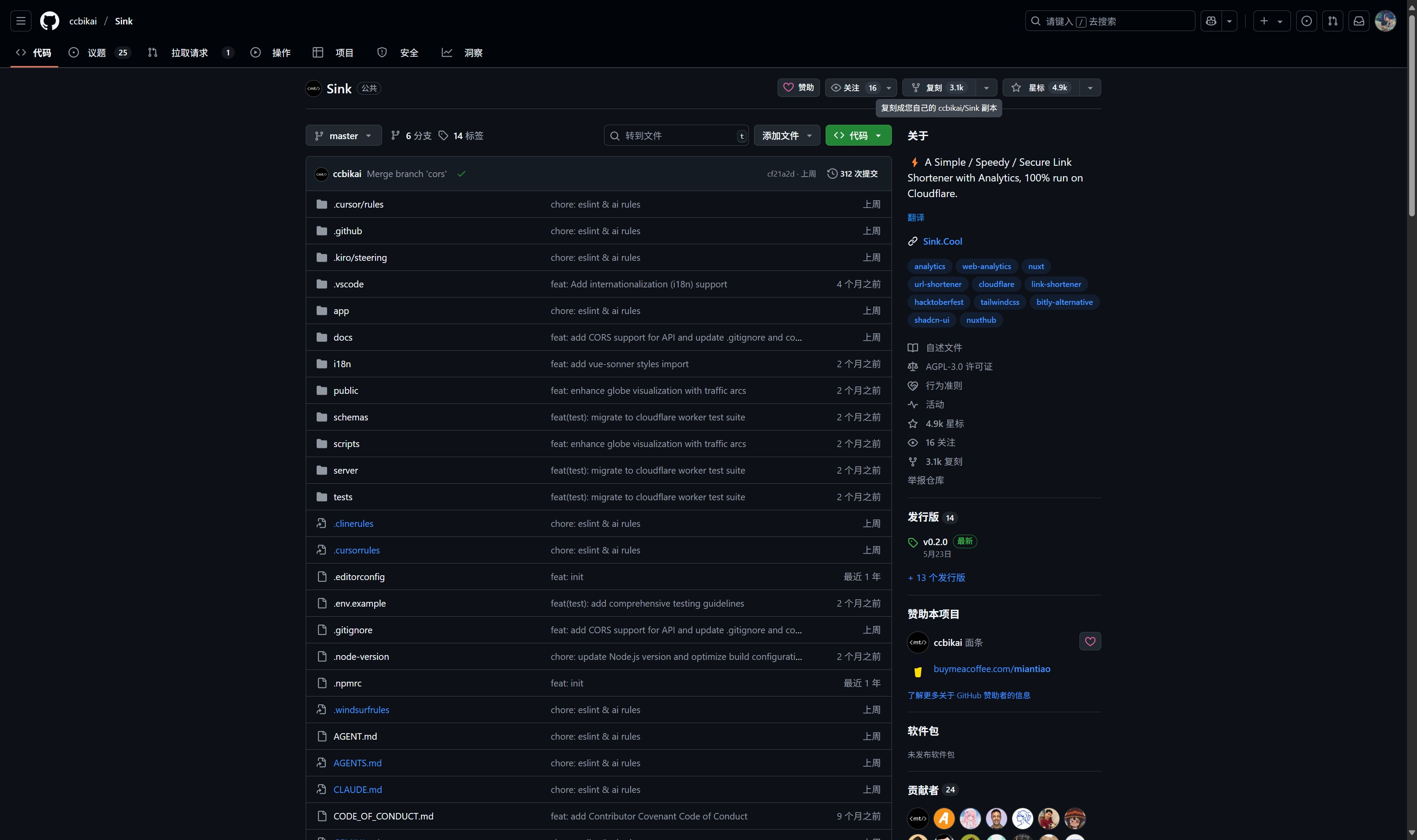The height and width of the screenshot is (840, 1417).
Task: Open the Copilot icon in header
Action: point(1211,21)
